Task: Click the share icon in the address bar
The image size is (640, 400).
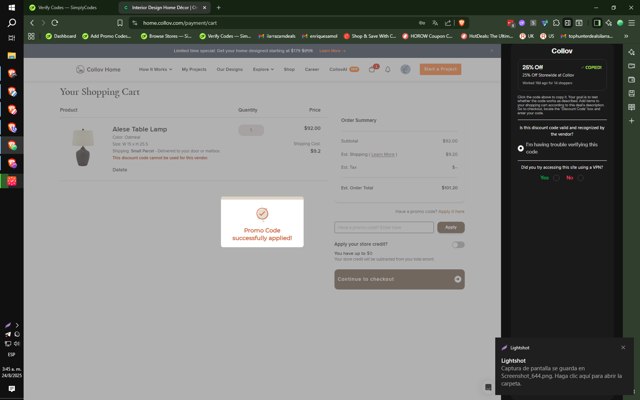Action: point(448,23)
